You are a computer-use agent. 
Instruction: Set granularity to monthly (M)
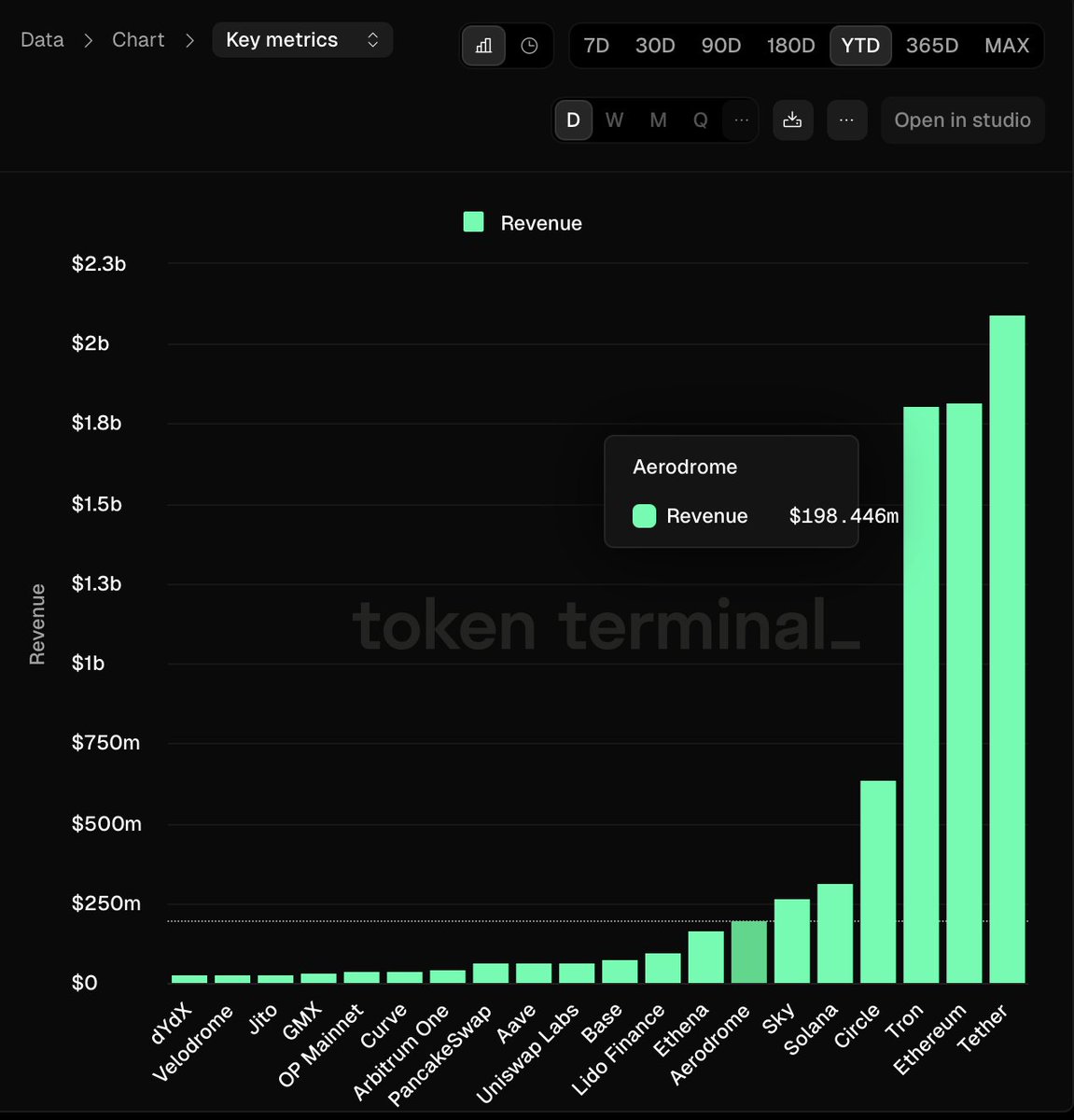click(x=658, y=119)
